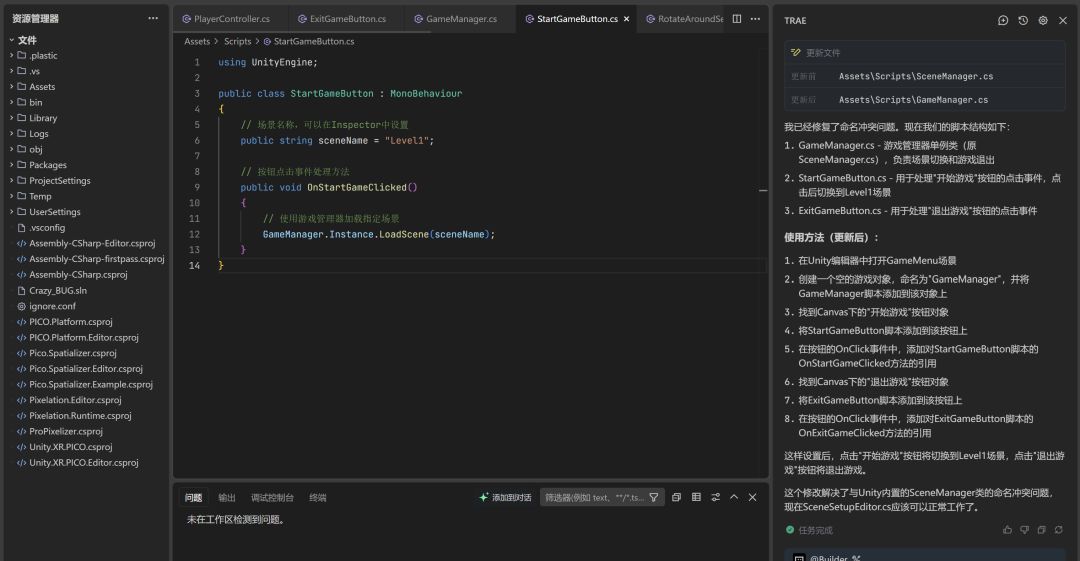Collapse all items in Problems panel
The width and height of the screenshot is (1080, 561).
point(677,497)
